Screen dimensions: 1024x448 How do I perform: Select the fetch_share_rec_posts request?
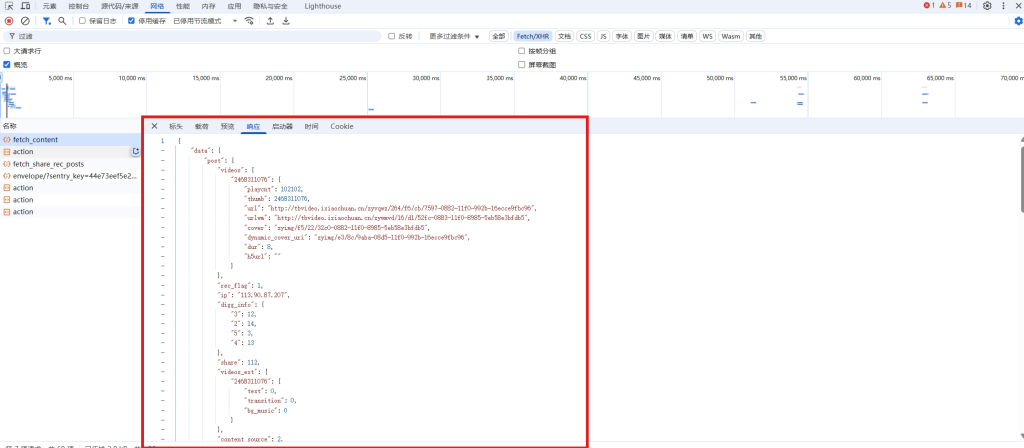coord(48,164)
